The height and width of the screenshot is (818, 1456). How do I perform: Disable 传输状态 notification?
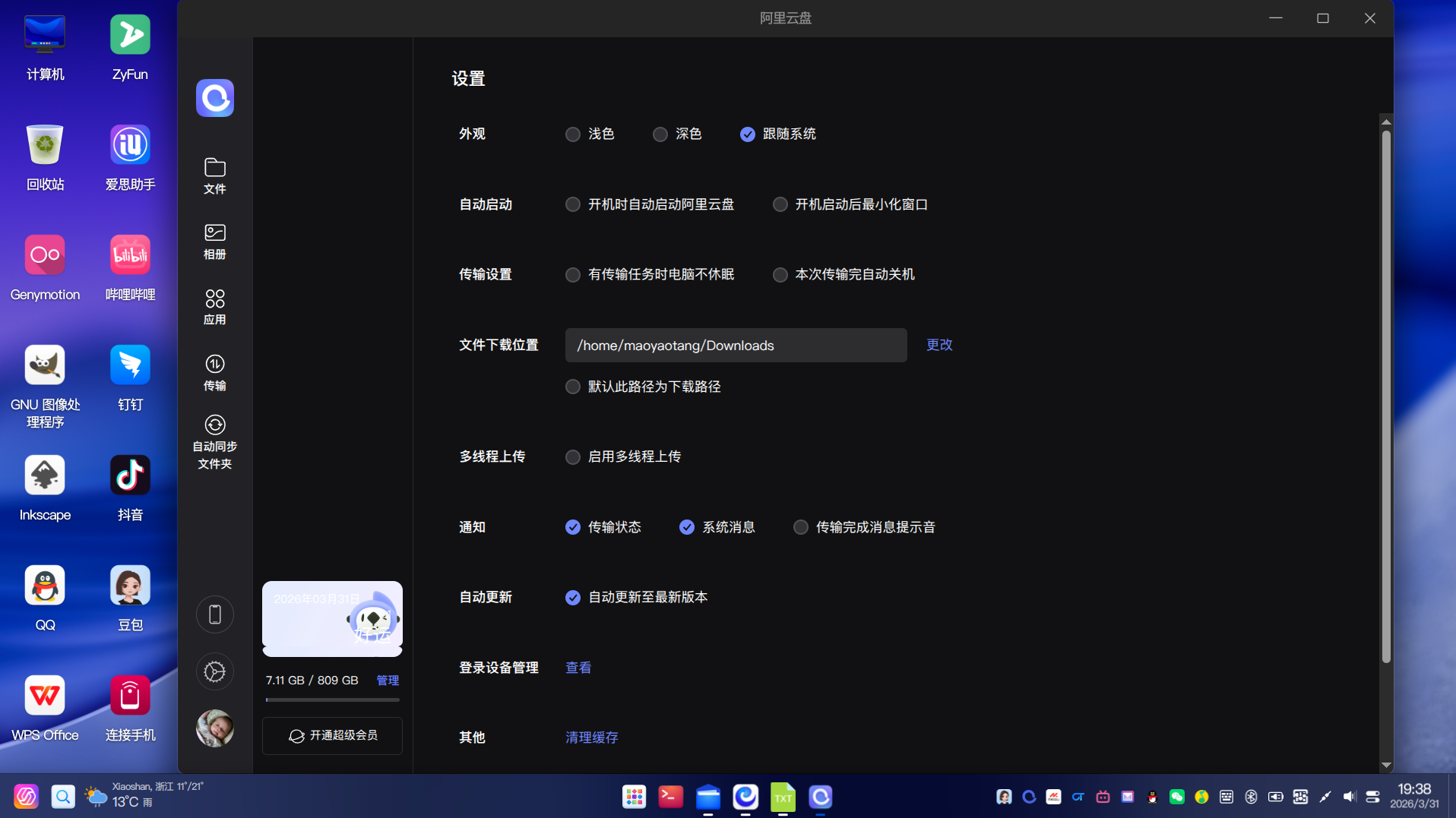(604, 527)
